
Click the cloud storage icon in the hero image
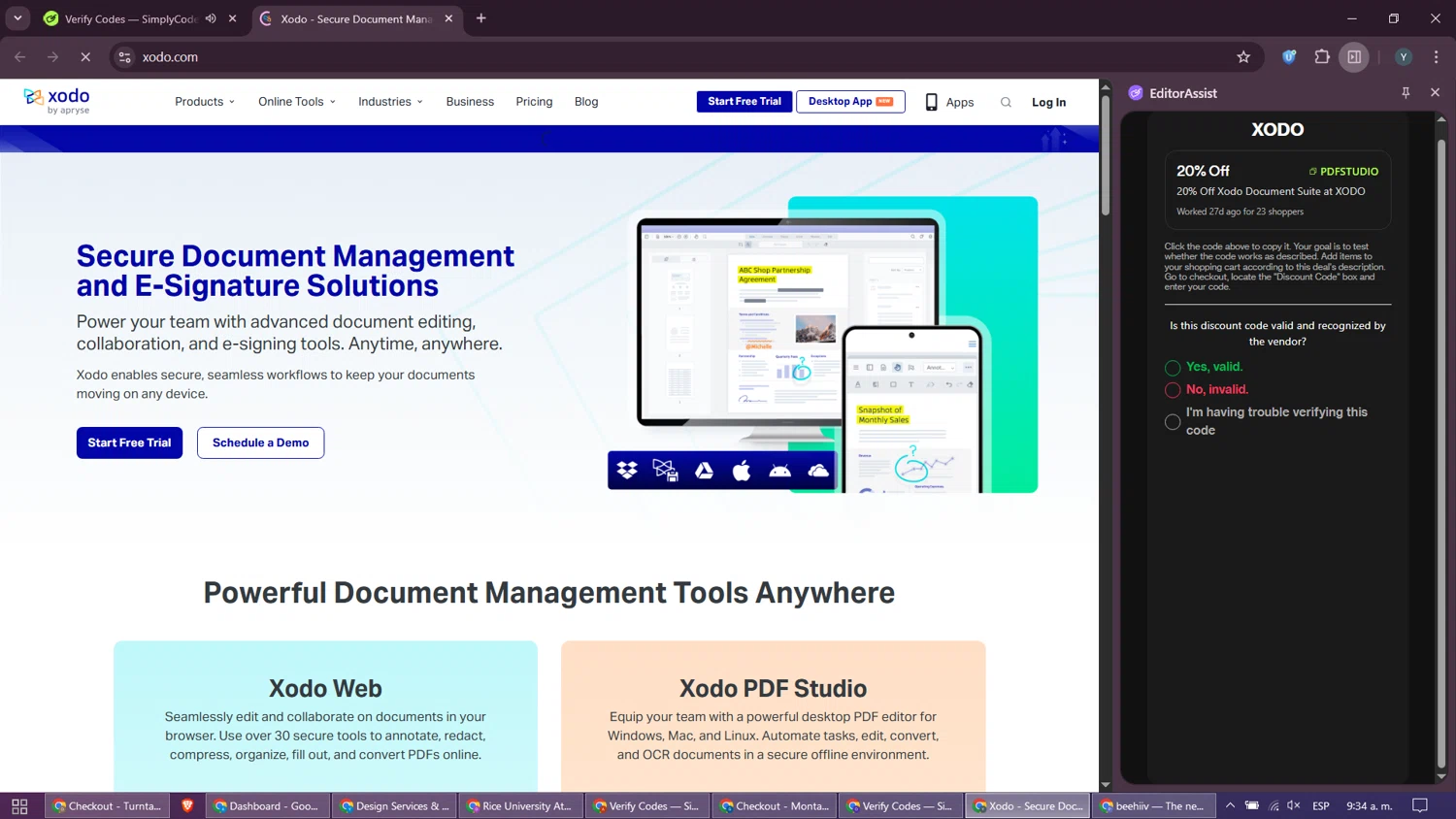point(818,471)
